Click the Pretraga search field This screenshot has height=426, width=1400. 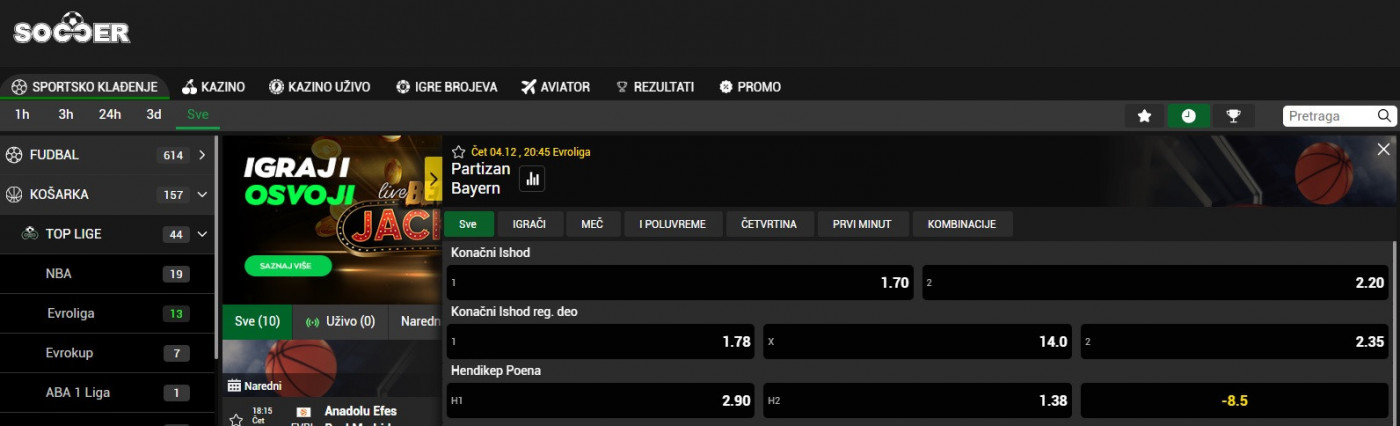[1328, 116]
